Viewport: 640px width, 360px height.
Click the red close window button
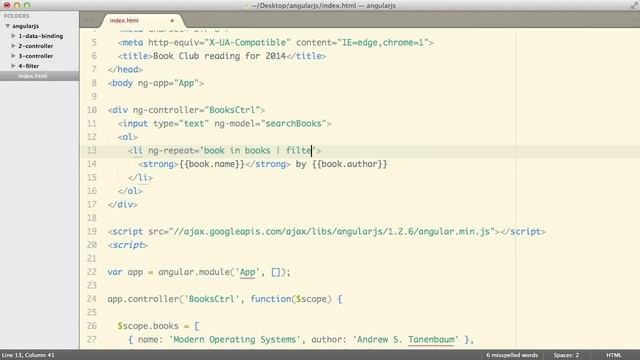(x=7, y=5)
